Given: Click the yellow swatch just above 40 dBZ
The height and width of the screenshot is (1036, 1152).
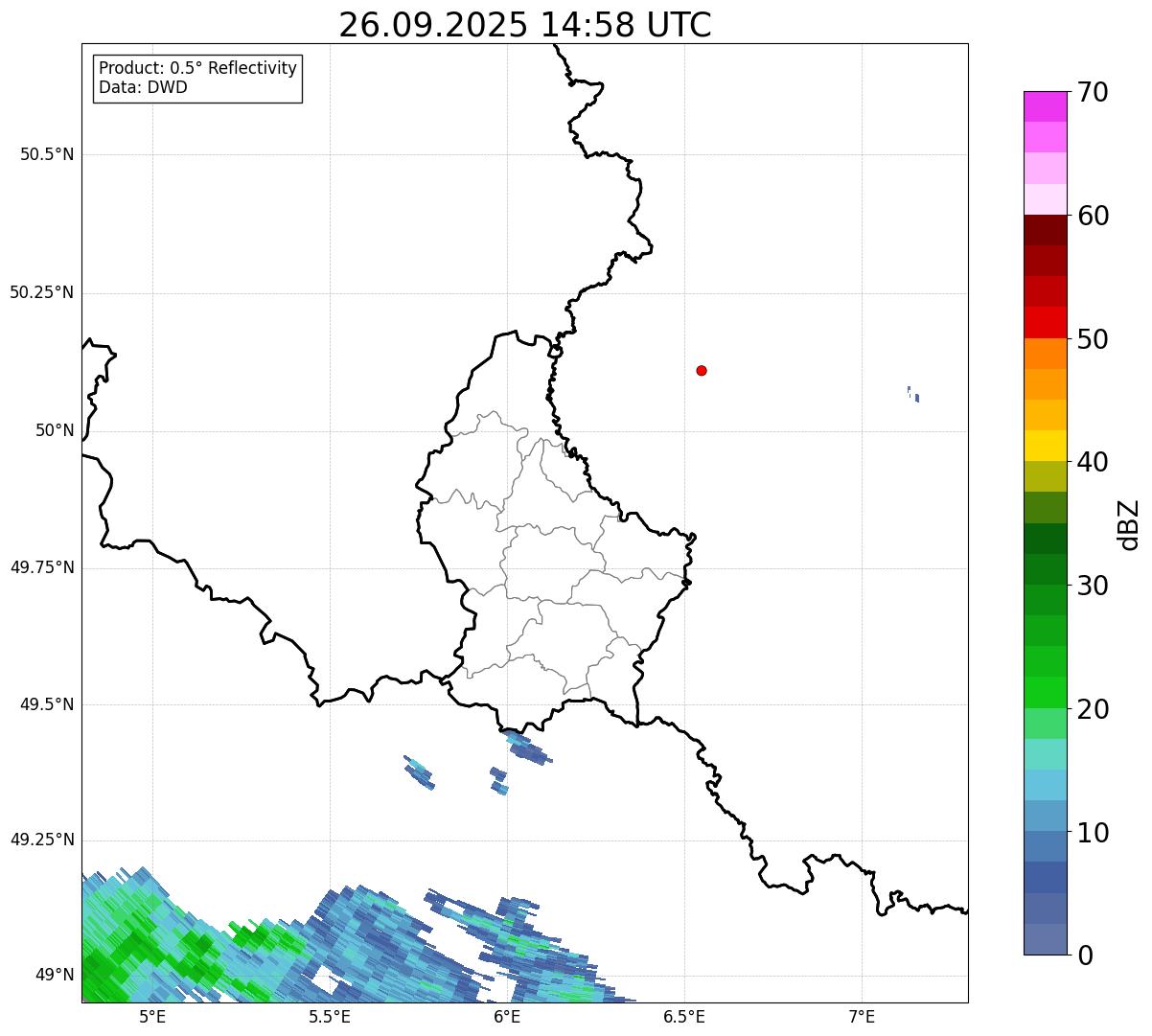Looking at the screenshot, I should point(1045,446).
